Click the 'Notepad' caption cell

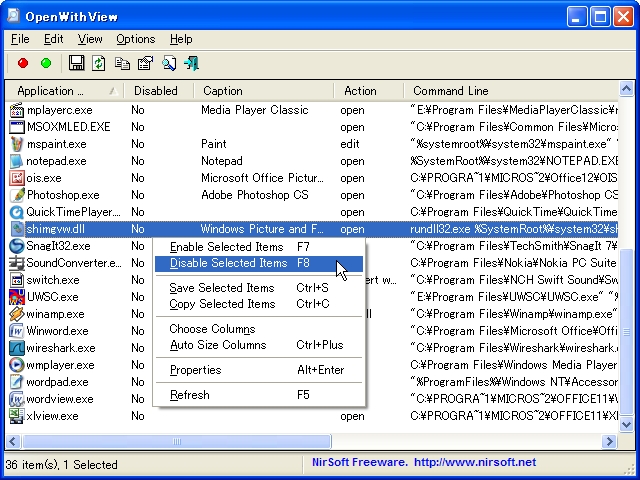pyautogui.click(x=222, y=161)
